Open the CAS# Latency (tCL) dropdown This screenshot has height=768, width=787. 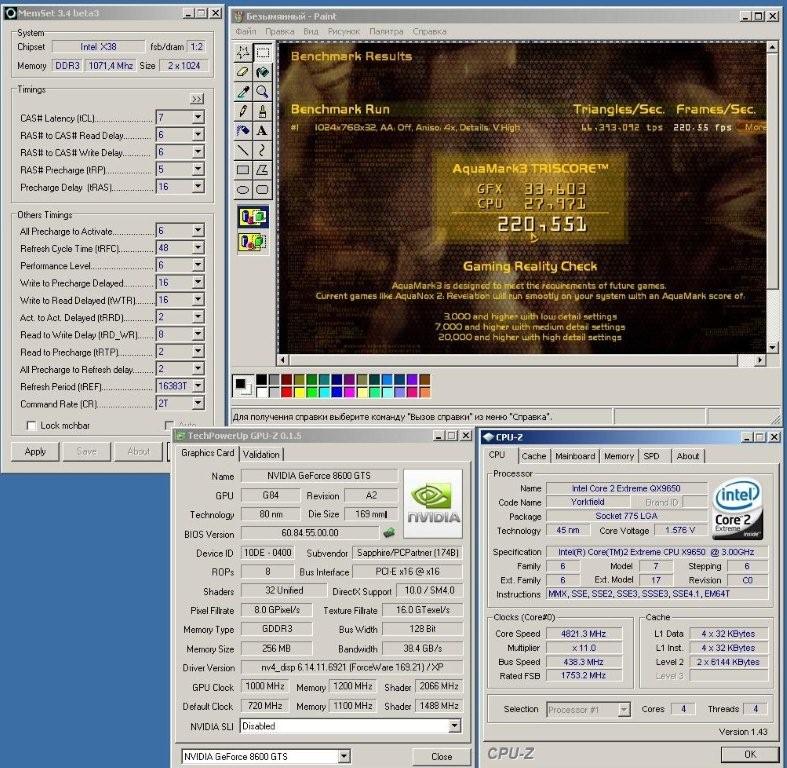click(198, 117)
